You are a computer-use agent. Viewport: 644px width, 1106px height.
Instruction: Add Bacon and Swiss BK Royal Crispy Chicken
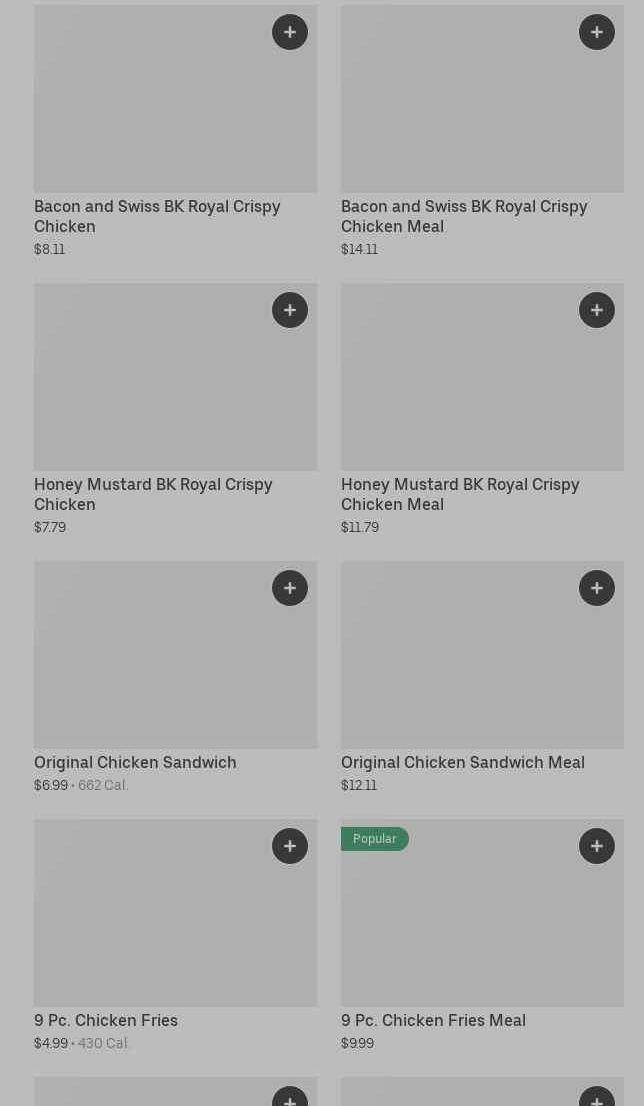pos(290,32)
